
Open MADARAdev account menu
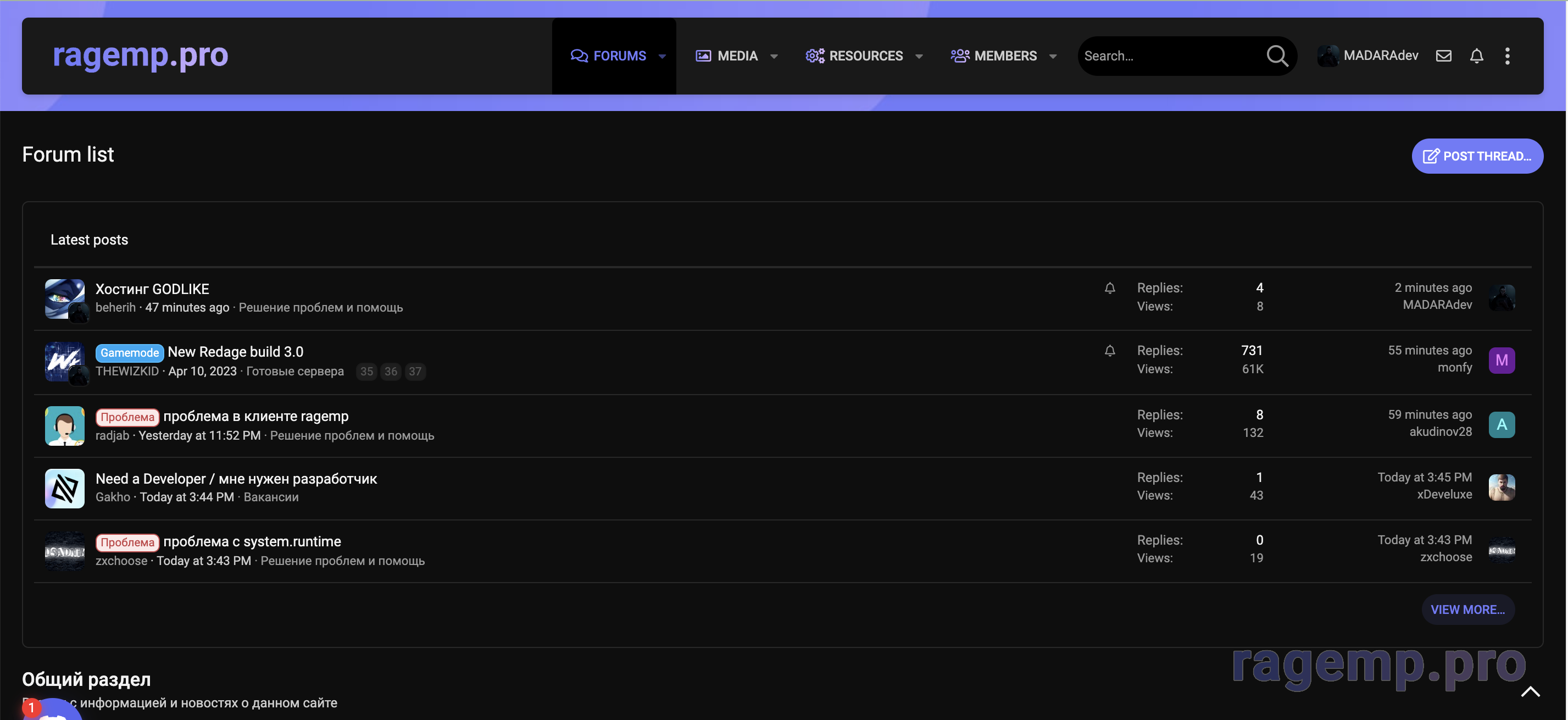[1367, 56]
